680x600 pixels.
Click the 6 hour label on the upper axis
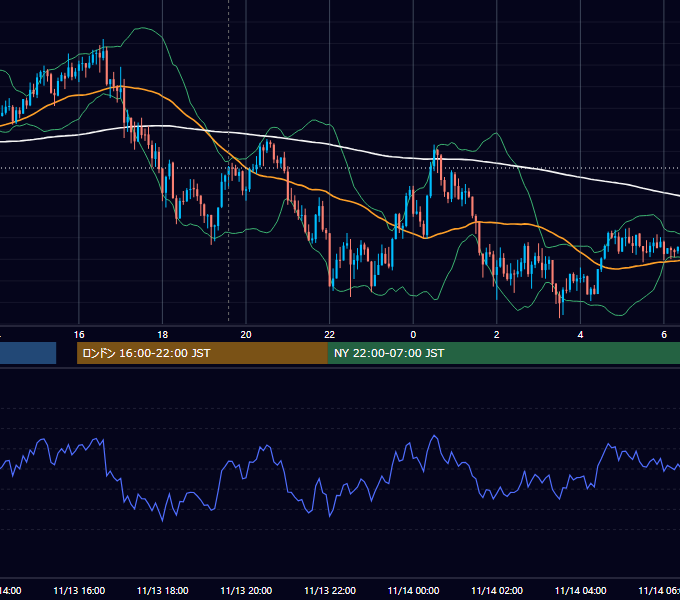[x=664, y=335]
